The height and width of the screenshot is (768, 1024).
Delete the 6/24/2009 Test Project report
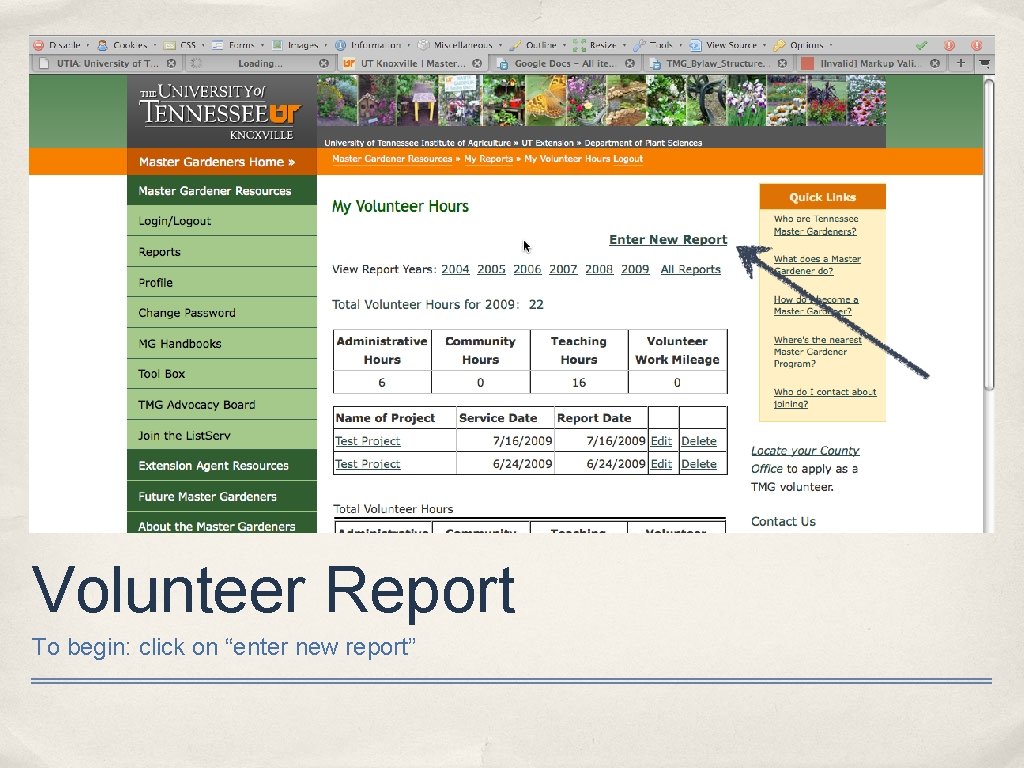coord(699,464)
